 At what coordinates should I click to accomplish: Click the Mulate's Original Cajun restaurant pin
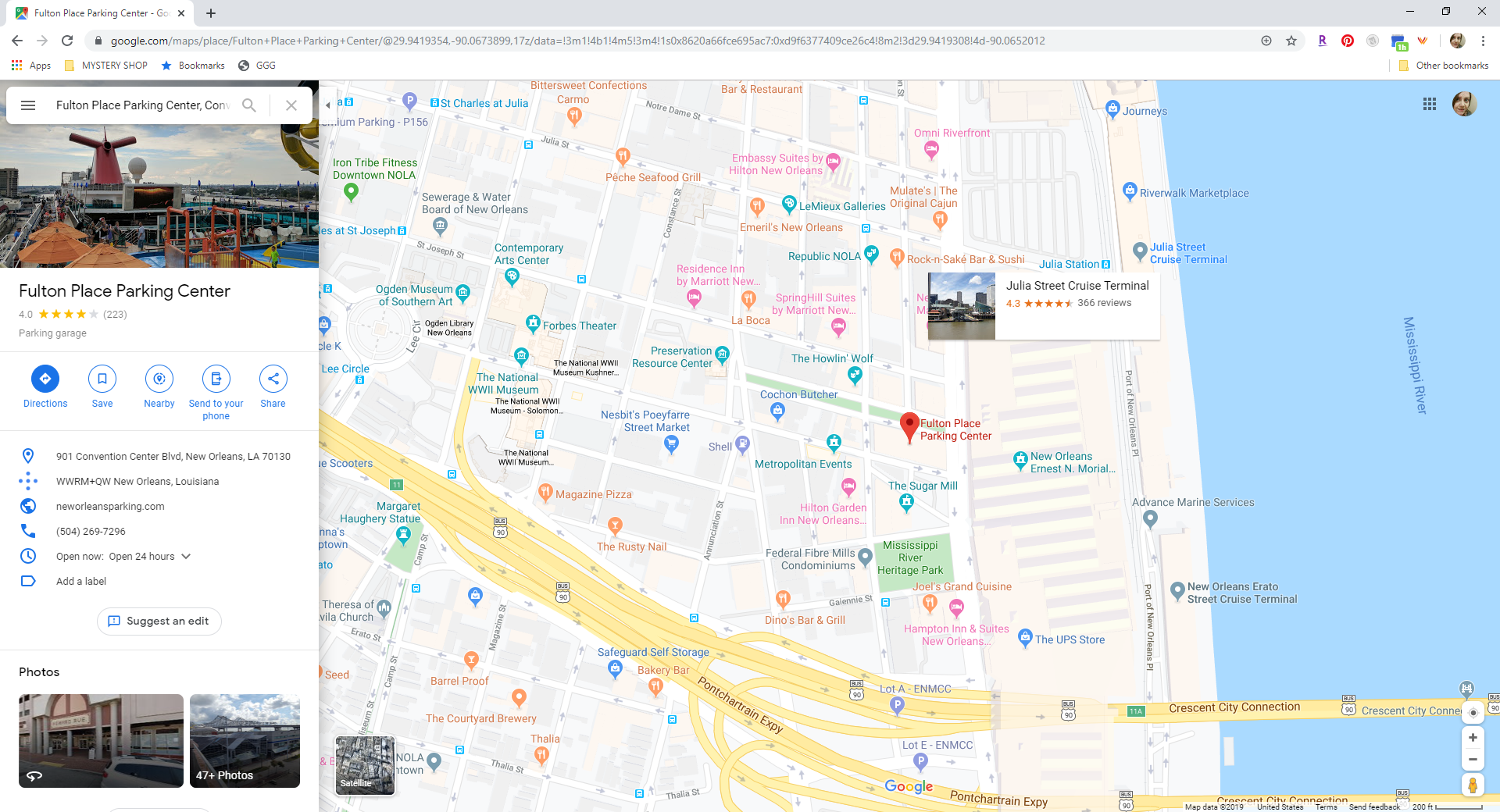coord(940,219)
